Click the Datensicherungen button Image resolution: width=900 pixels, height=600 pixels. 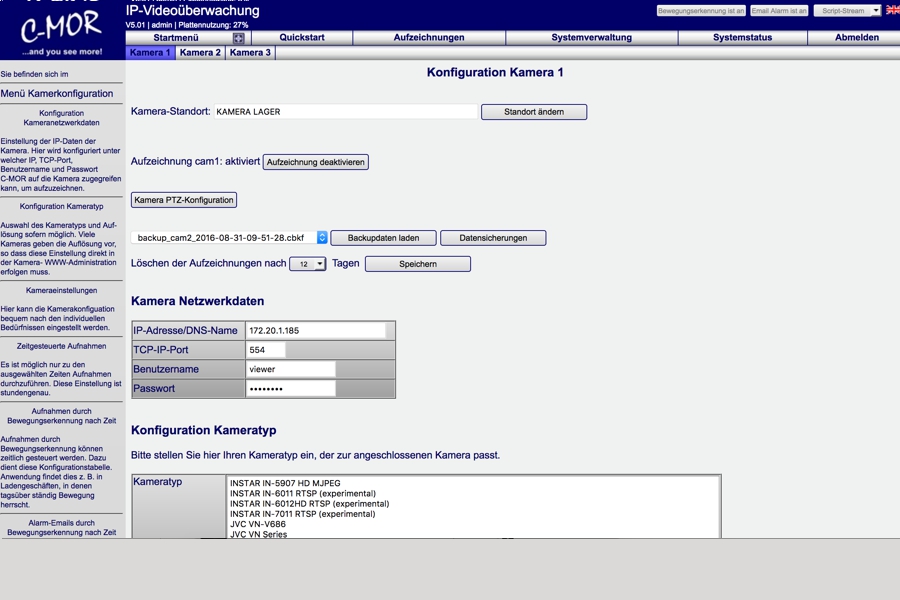pyautogui.click(x=493, y=238)
